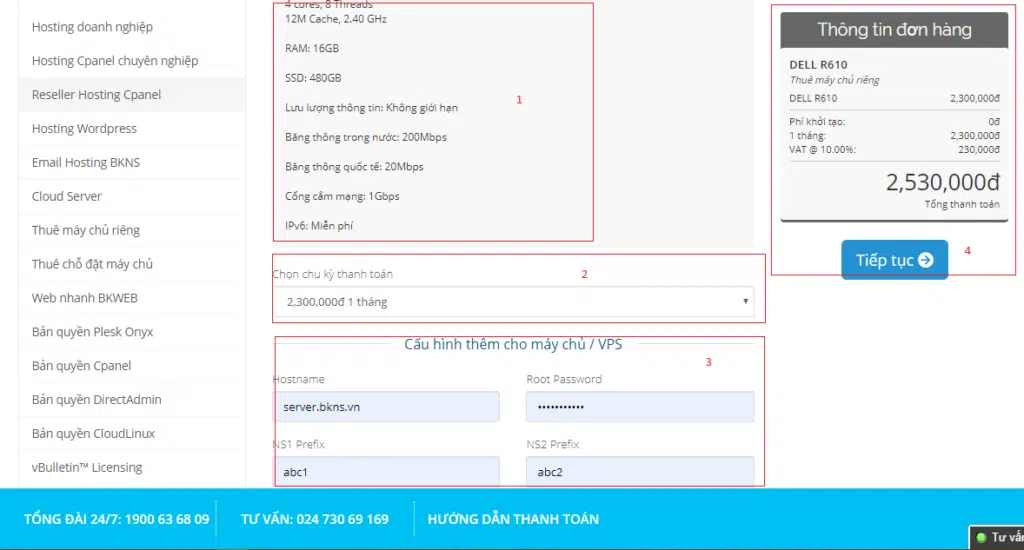Click the NS2 Prefix field containing abc2
This screenshot has width=1024, height=550.
[x=640, y=471]
